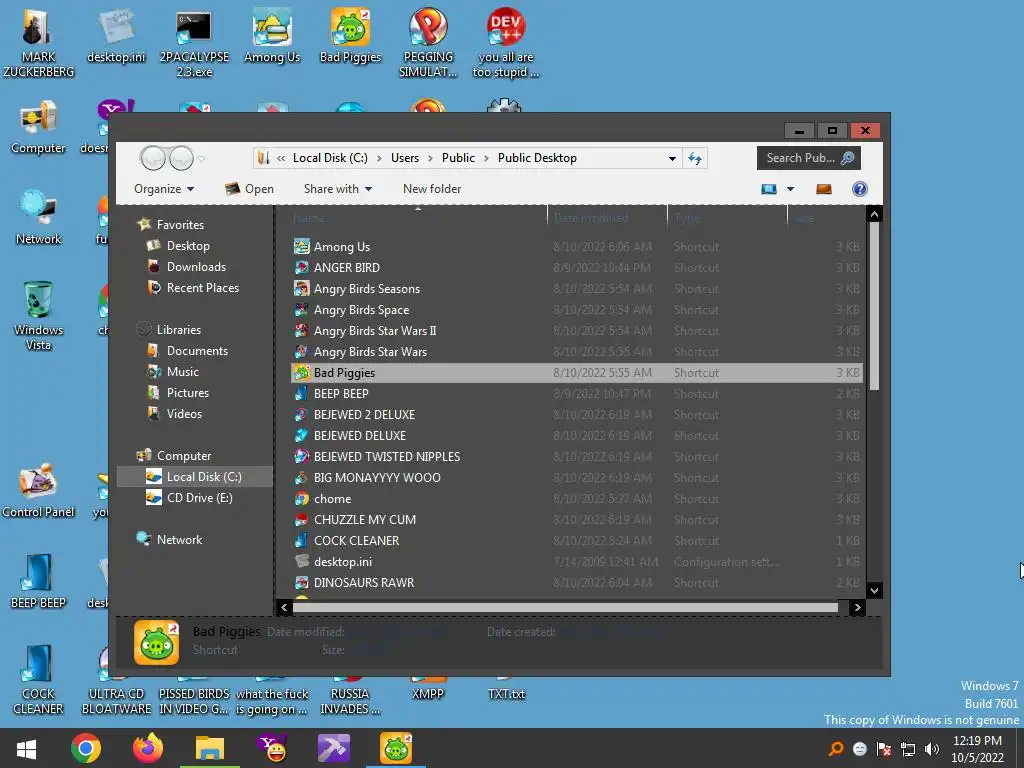Click the taskbar clock showing 12:19 PM
The width and height of the screenshot is (1024, 768).
[x=977, y=749]
